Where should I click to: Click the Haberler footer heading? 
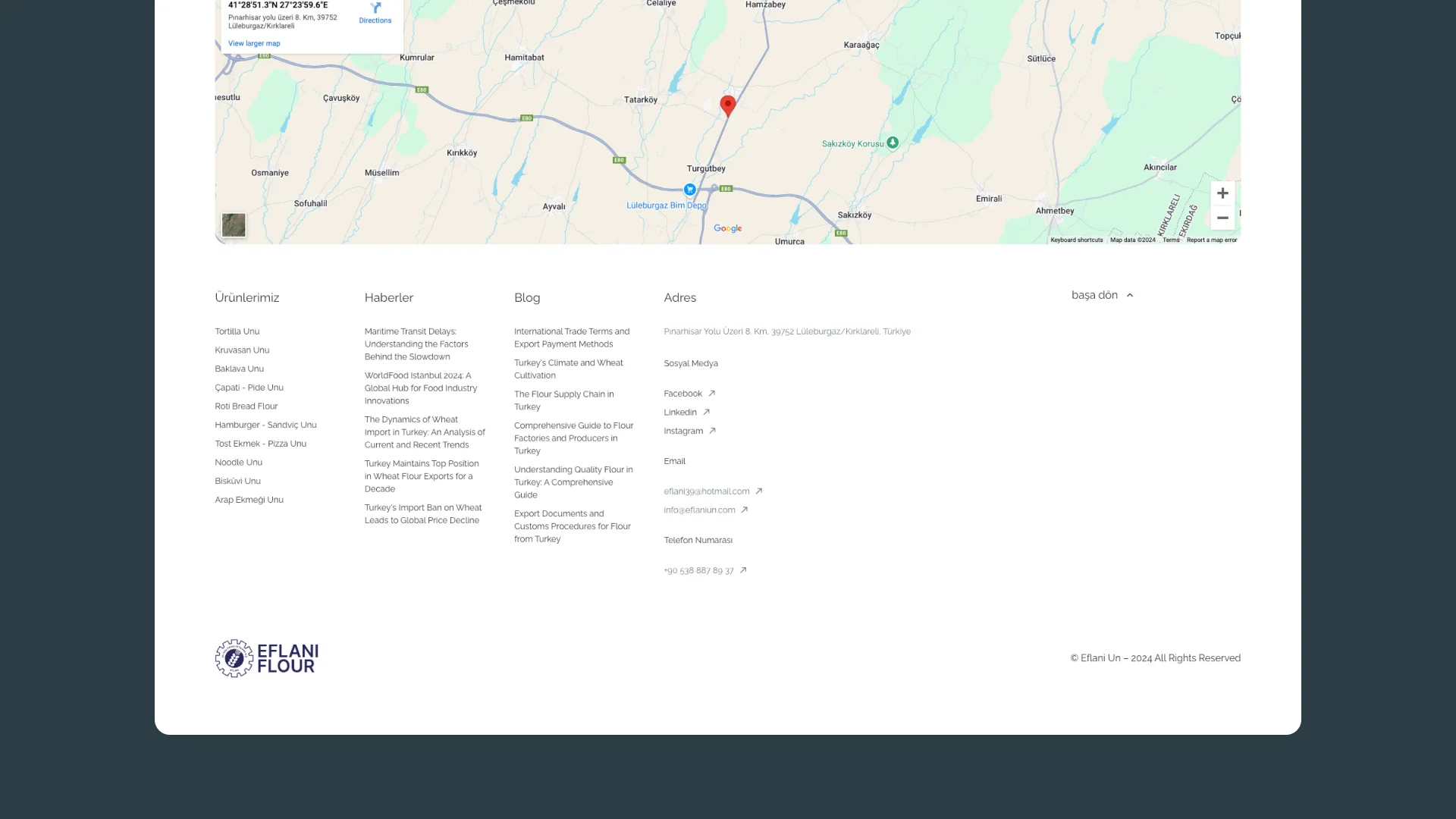tap(389, 298)
